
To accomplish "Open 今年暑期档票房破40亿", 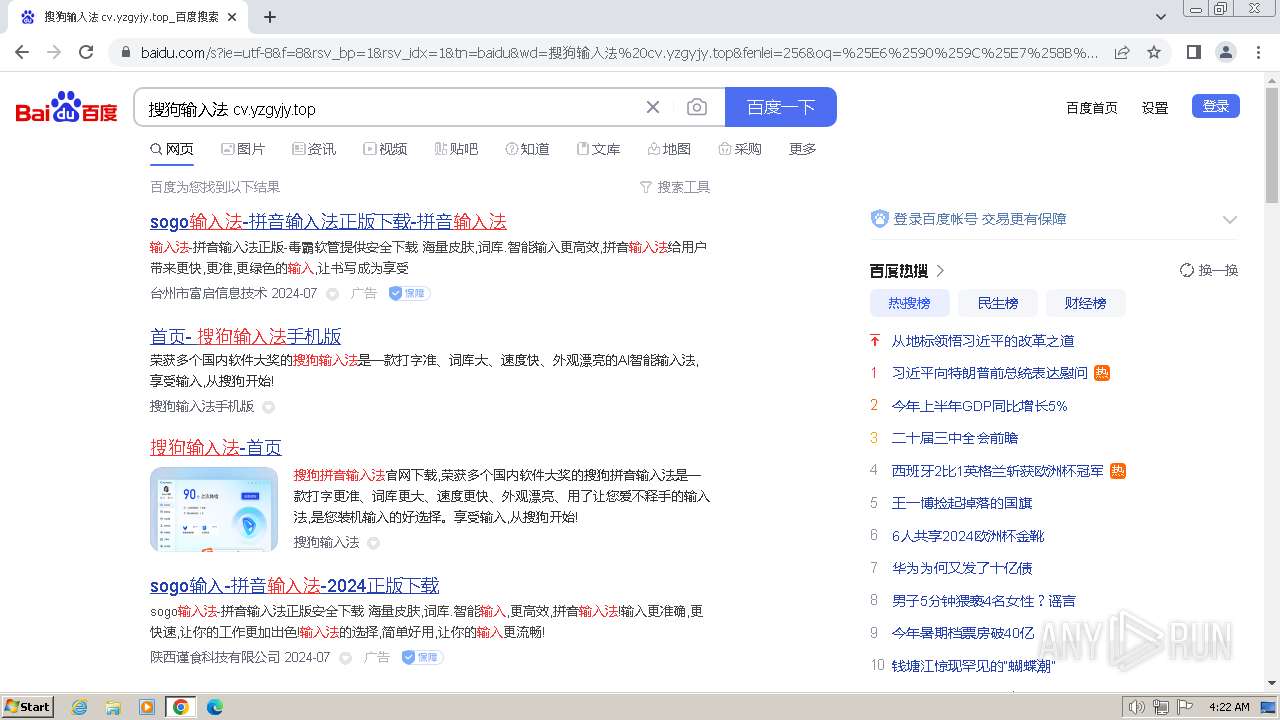I will (962, 633).
